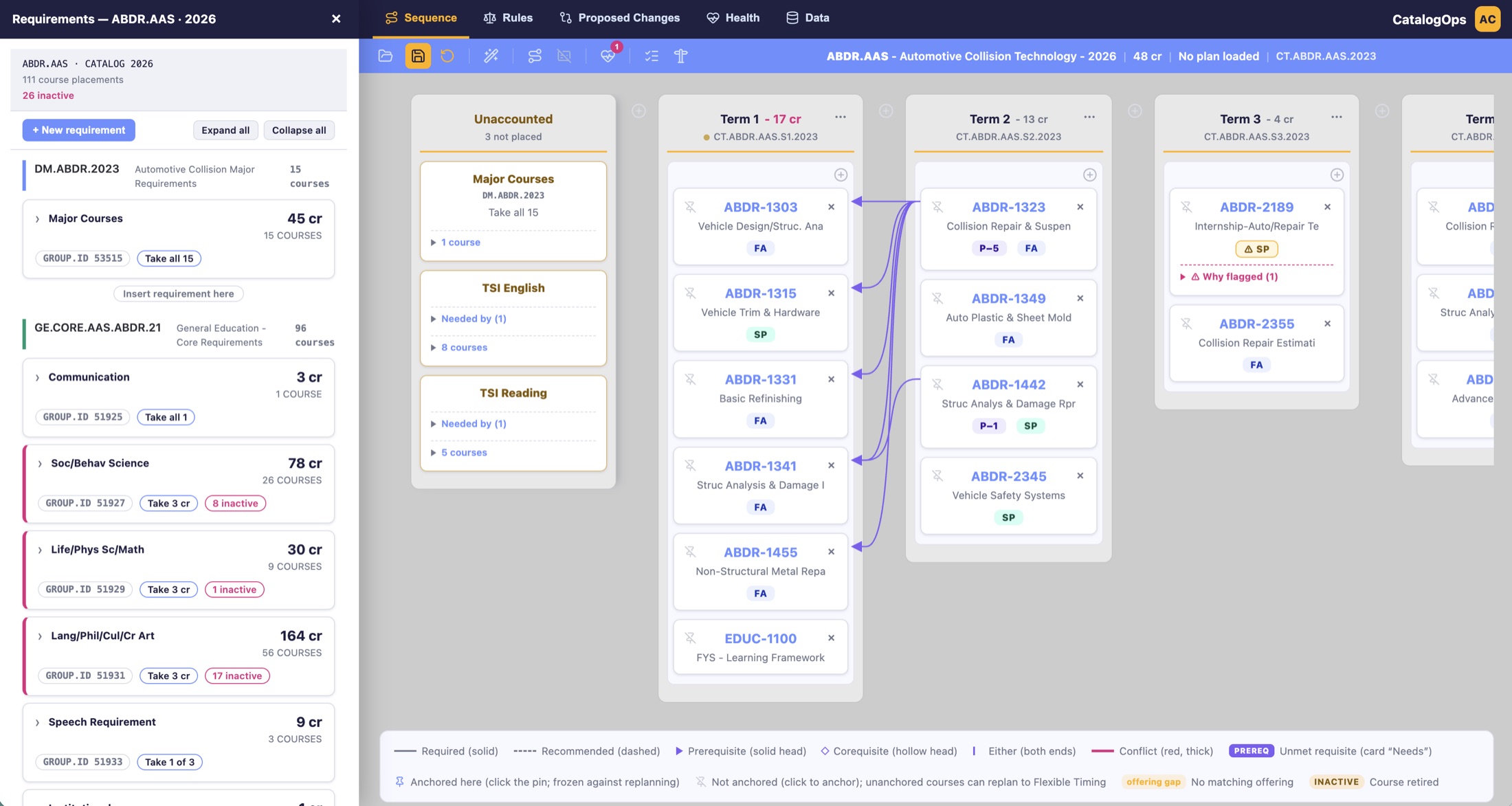Anchor ABDR-1455 with its pin icon
Viewport: 1512px width, 806px height.
coord(690,552)
